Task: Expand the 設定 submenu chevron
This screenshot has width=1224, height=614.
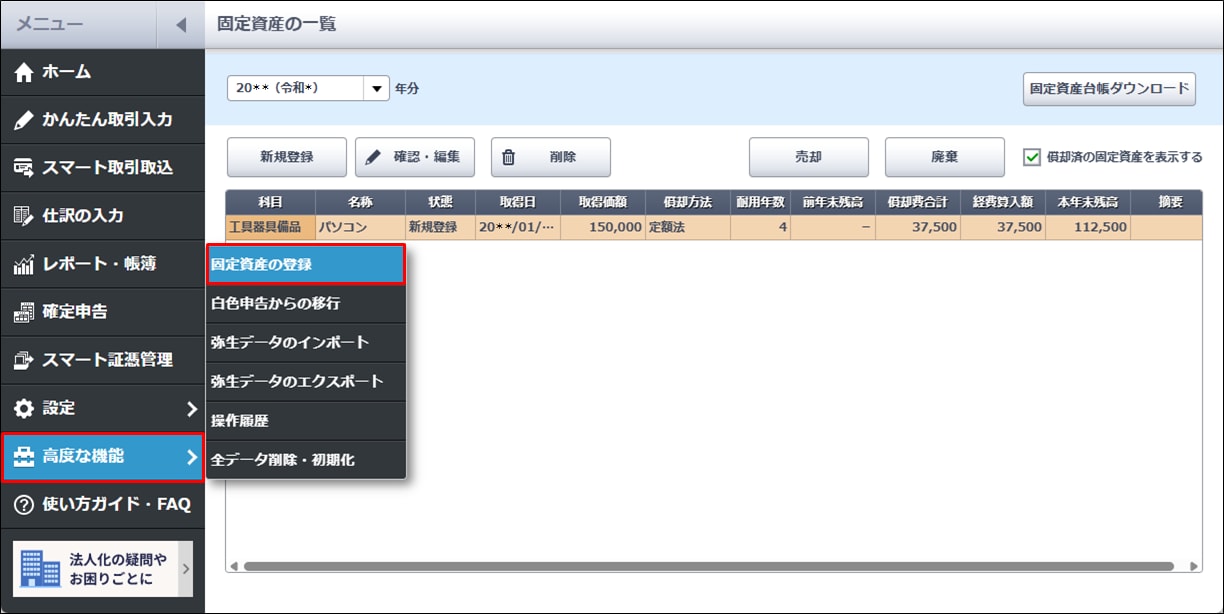Action: pos(191,408)
